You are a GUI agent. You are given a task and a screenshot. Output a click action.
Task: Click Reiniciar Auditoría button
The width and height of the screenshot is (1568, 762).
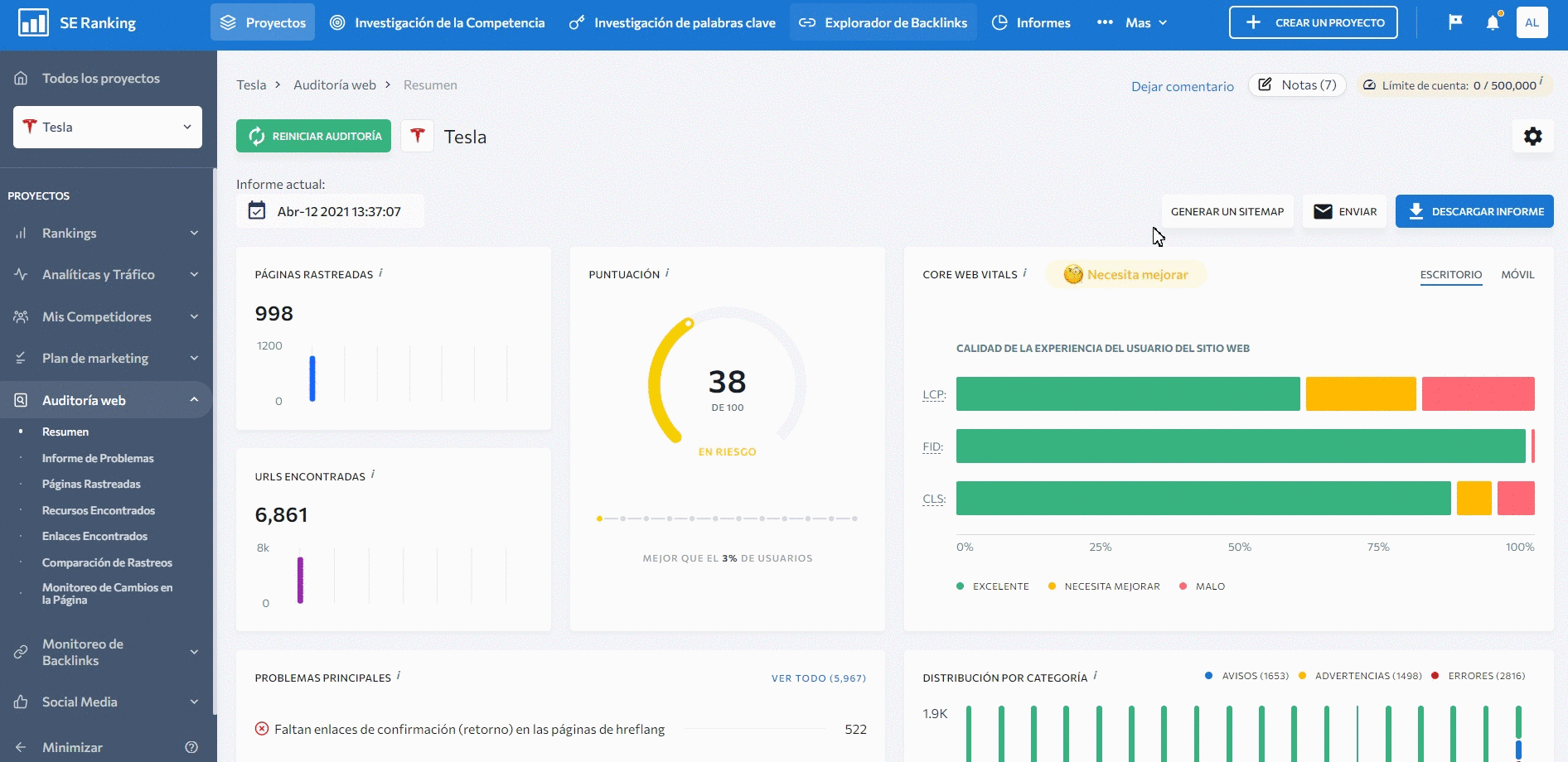pyautogui.click(x=313, y=136)
